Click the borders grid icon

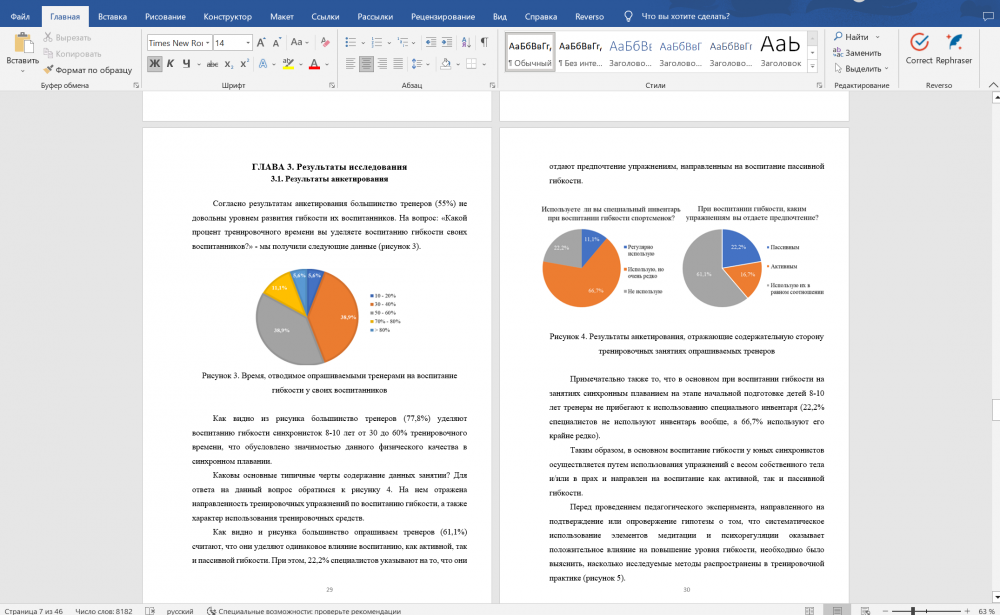coord(471,64)
